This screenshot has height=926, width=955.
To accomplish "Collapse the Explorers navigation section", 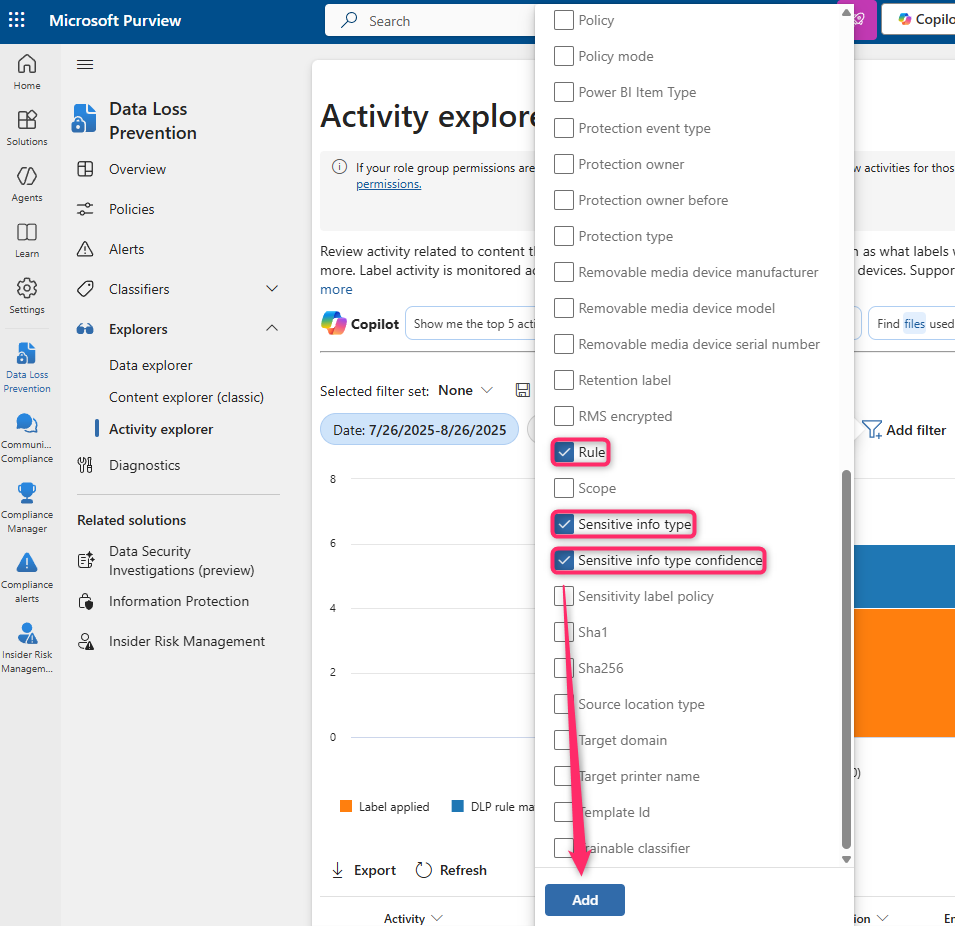I will pyautogui.click(x=271, y=329).
